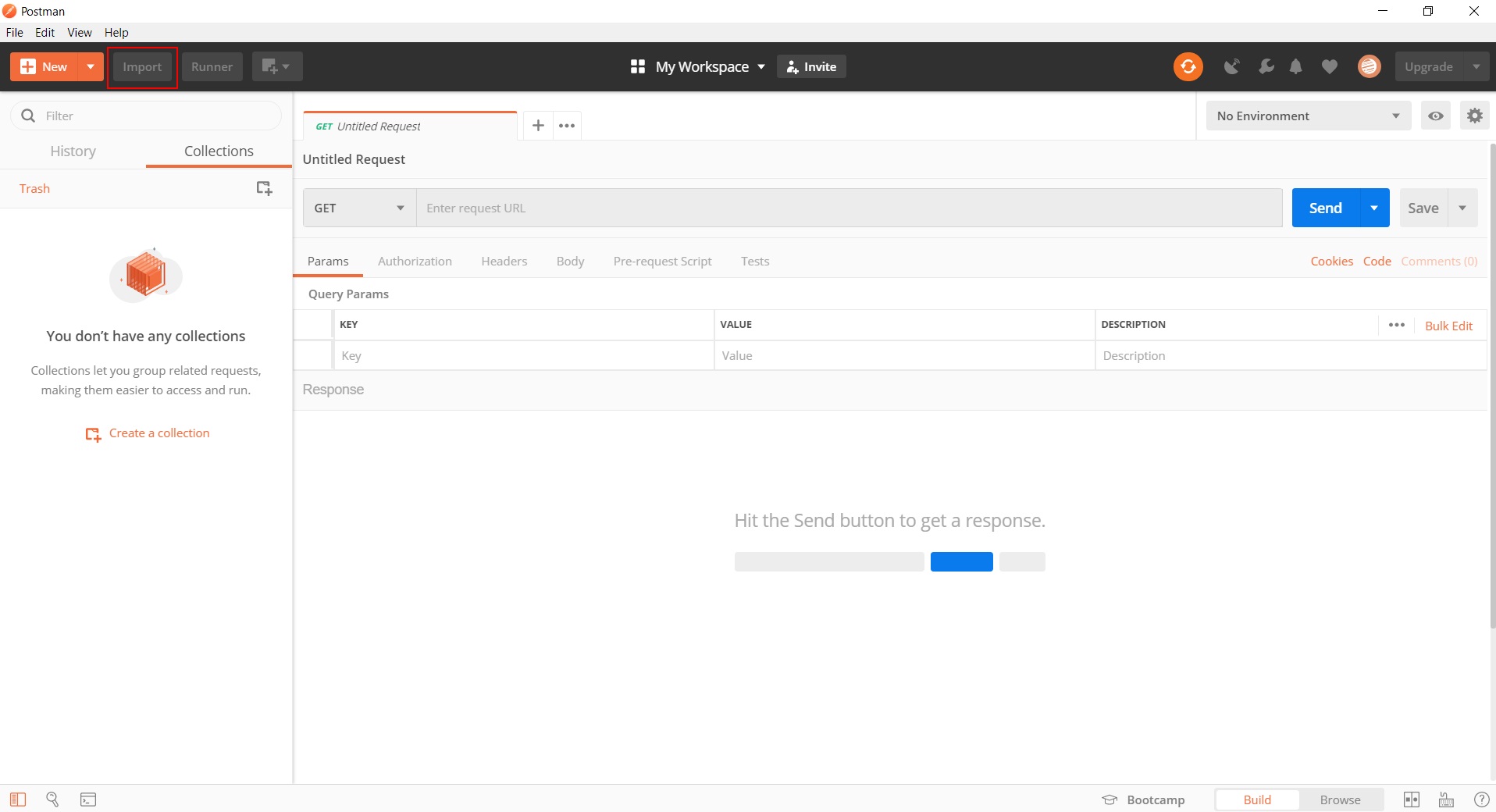Open the New button dropdown arrow
Screen dimensions: 1496x812
click(x=91, y=66)
